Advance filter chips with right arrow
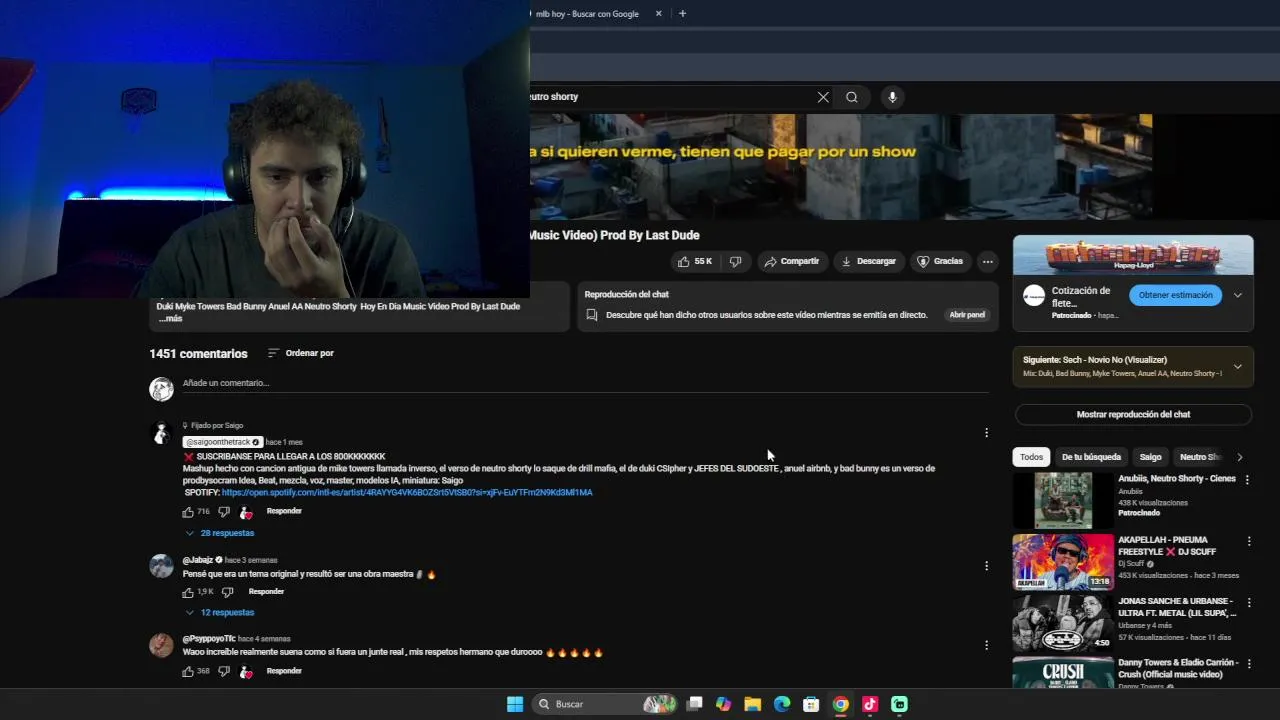 (x=1239, y=457)
